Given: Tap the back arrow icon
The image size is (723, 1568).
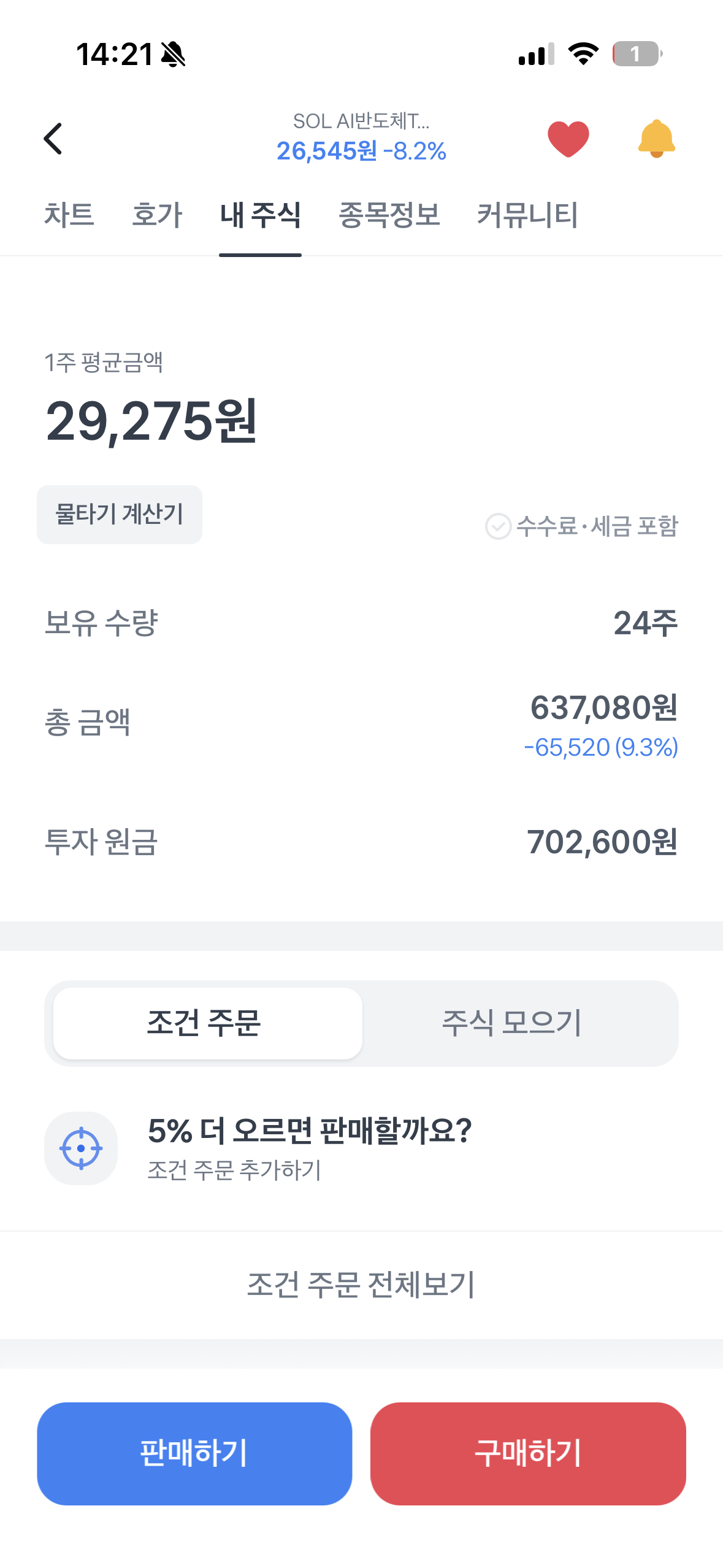Looking at the screenshot, I should (x=53, y=139).
